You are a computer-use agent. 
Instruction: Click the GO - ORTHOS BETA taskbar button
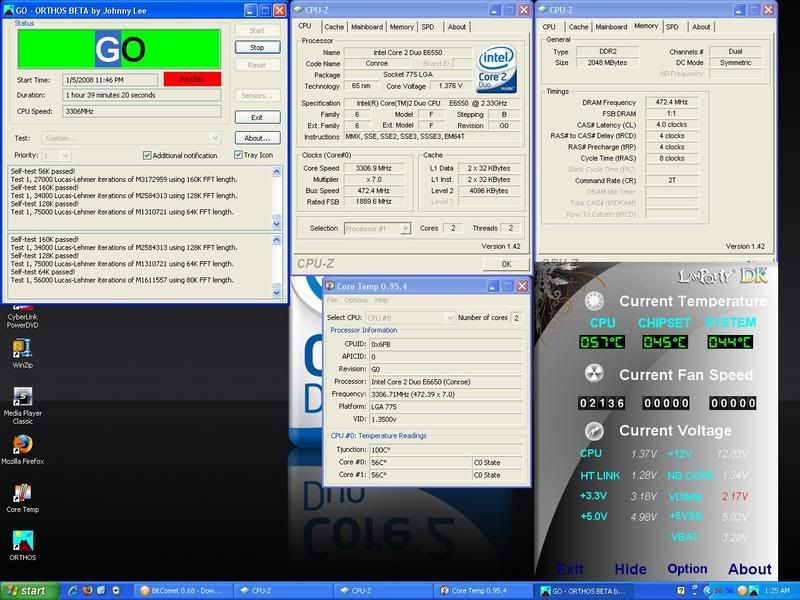point(582,591)
